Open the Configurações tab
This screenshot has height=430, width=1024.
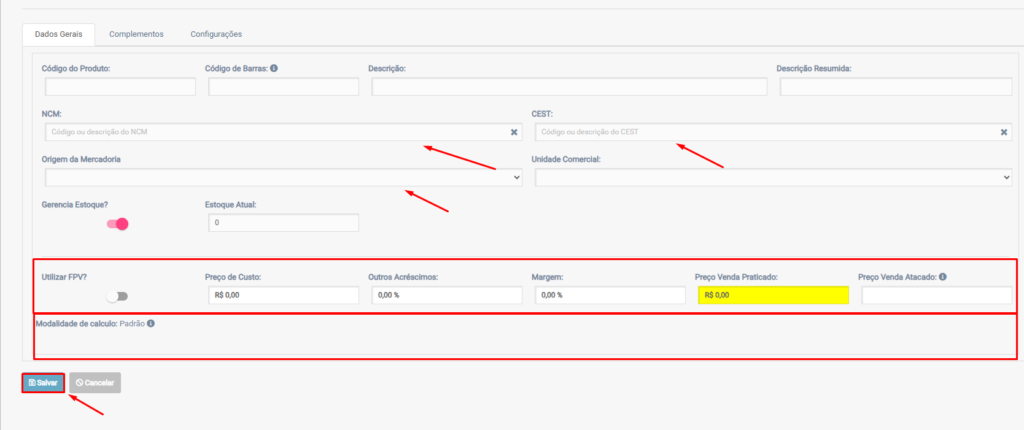(216, 34)
